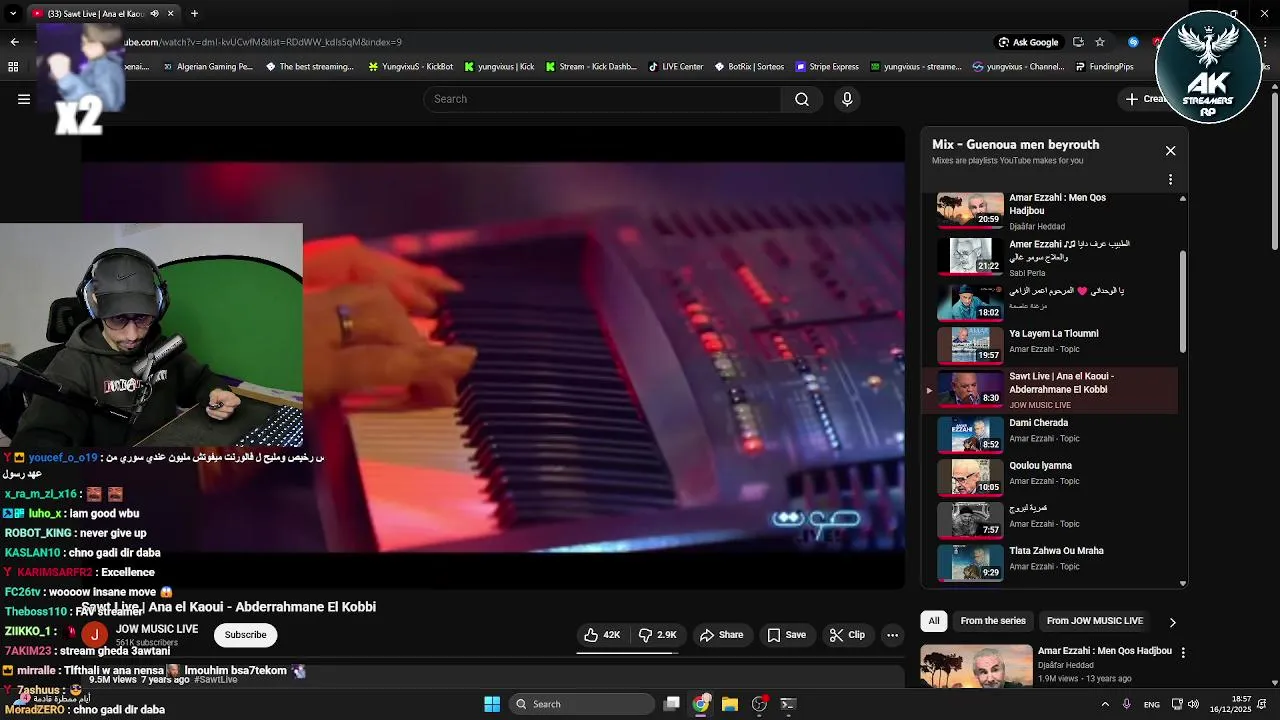Click the Ask Google button
1280x720 pixels.
1028,42
